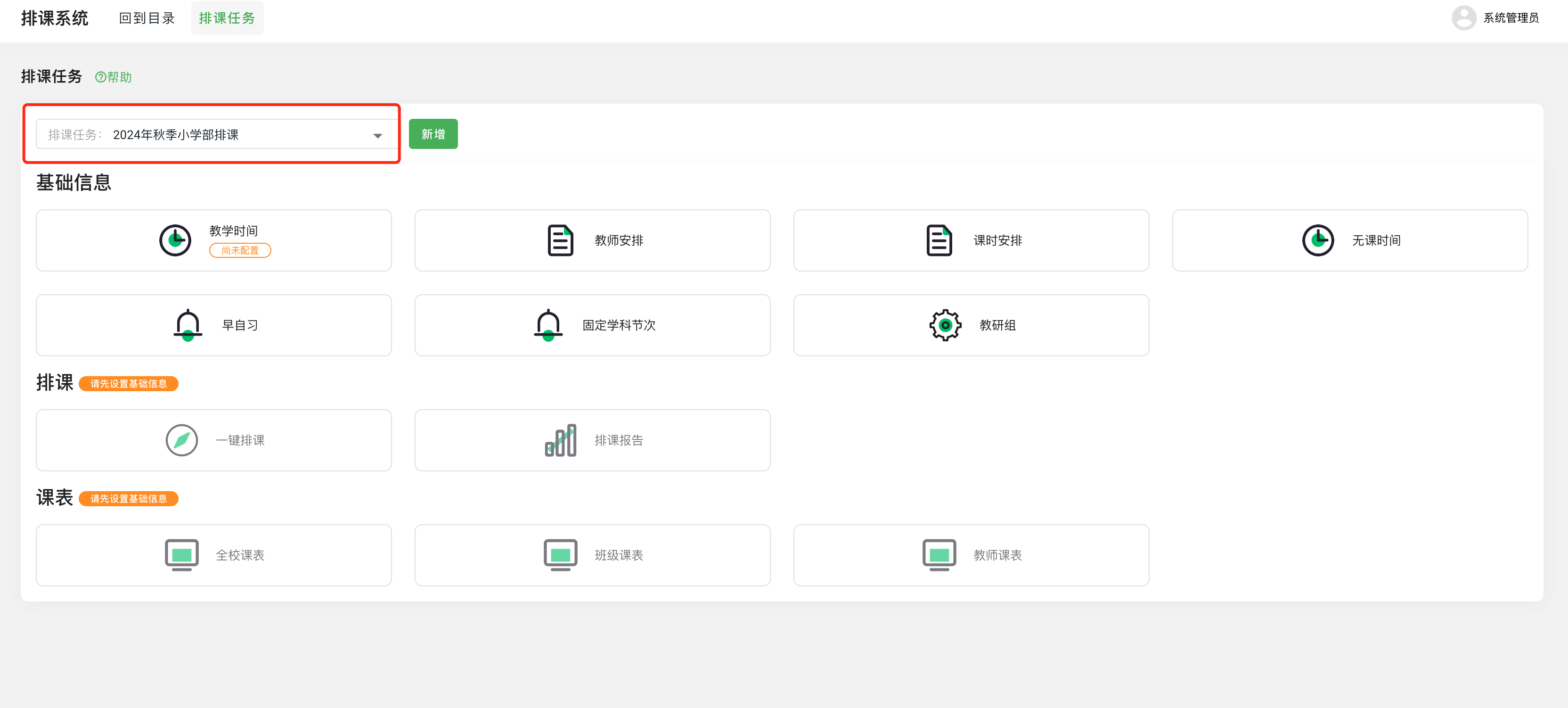Click the 课时安排 document icon
The width and height of the screenshot is (1568, 708).
(x=939, y=240)
